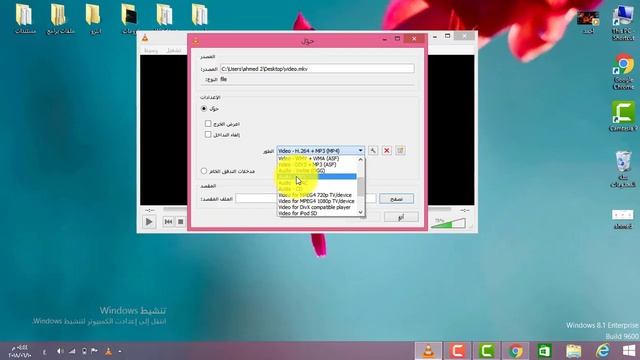Open This PC shortcut on desktop
The width and height of the screenshot is (640, 360).
pyautogui.click(x=623, y=23)
